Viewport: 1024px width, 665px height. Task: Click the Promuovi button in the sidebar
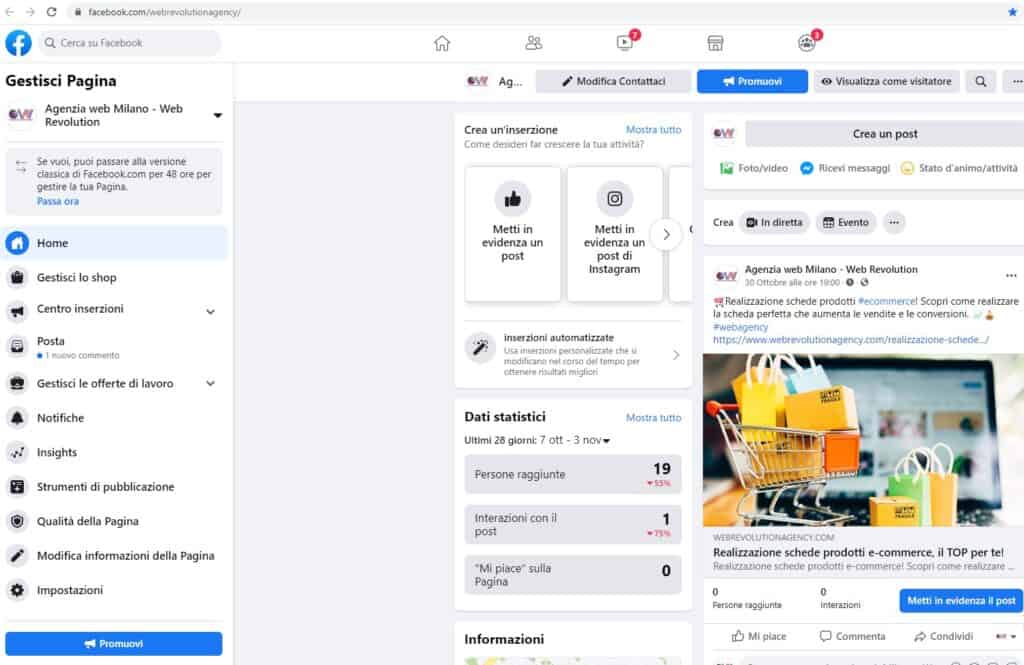114,643
